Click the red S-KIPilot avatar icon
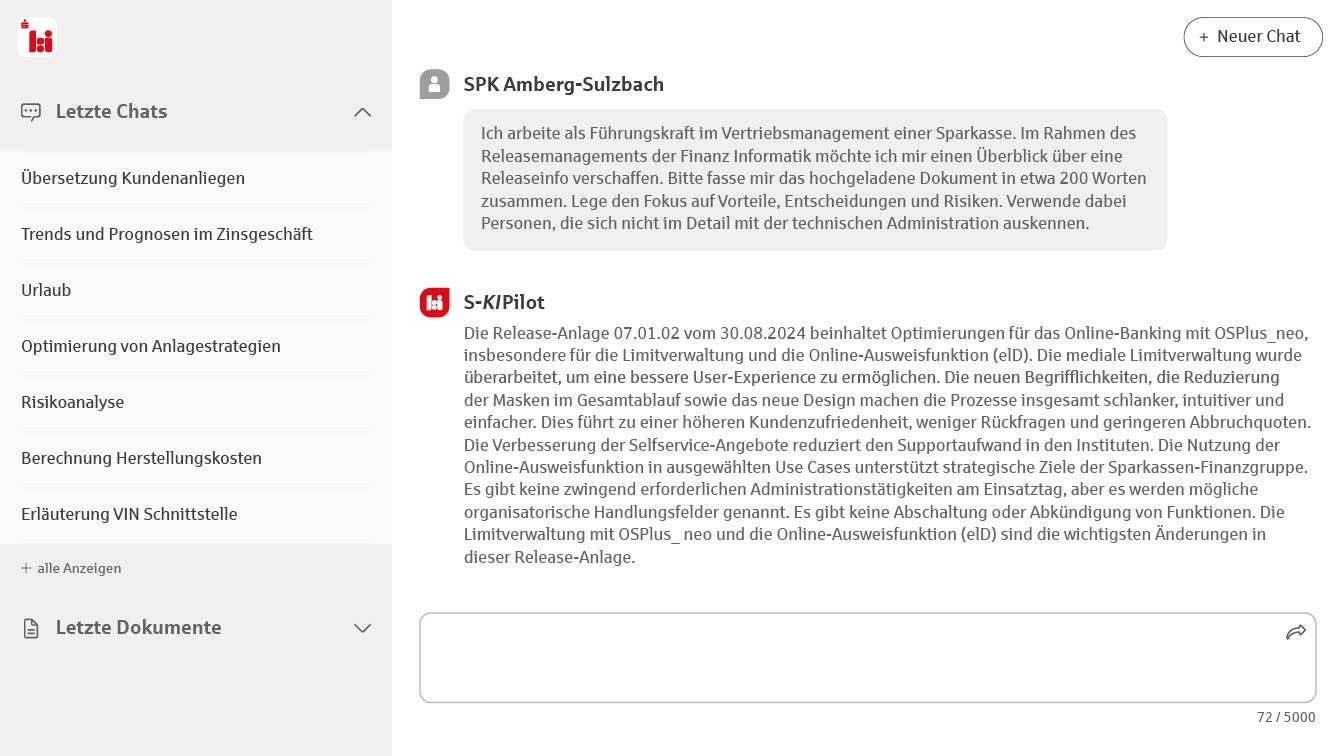1344x756 pixels. point(434,302)
